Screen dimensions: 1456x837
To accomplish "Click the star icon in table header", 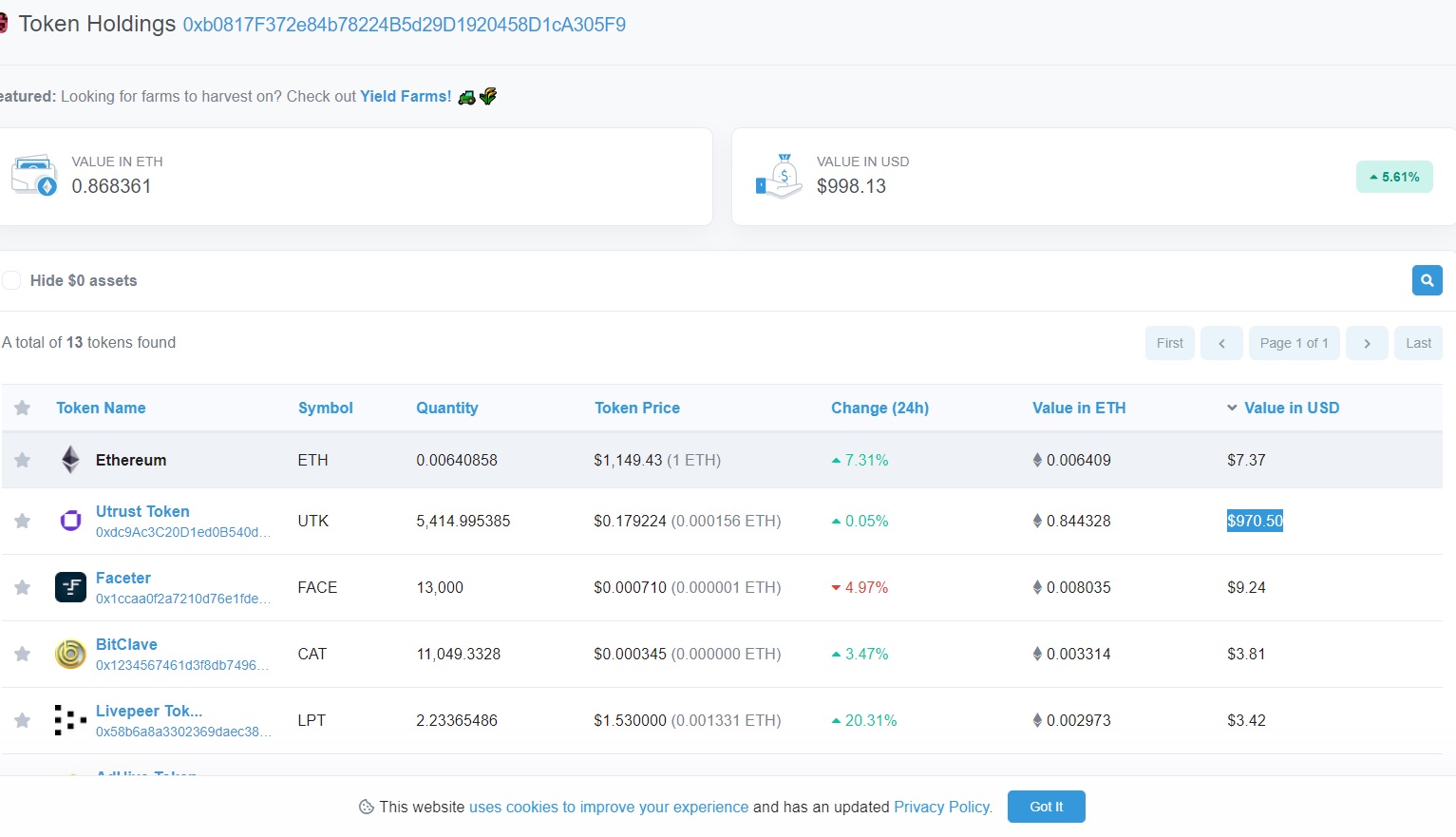I will [x=23, y=408].
